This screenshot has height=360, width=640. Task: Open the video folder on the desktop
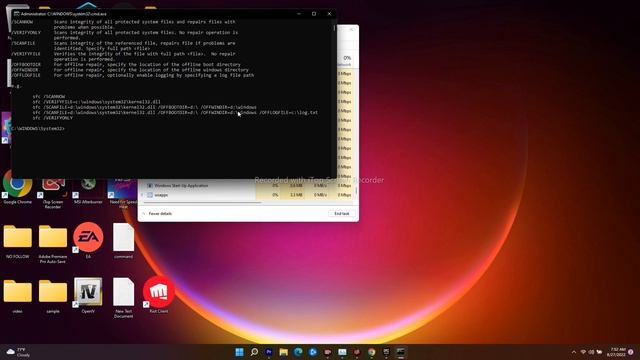(x=18, y=296)
